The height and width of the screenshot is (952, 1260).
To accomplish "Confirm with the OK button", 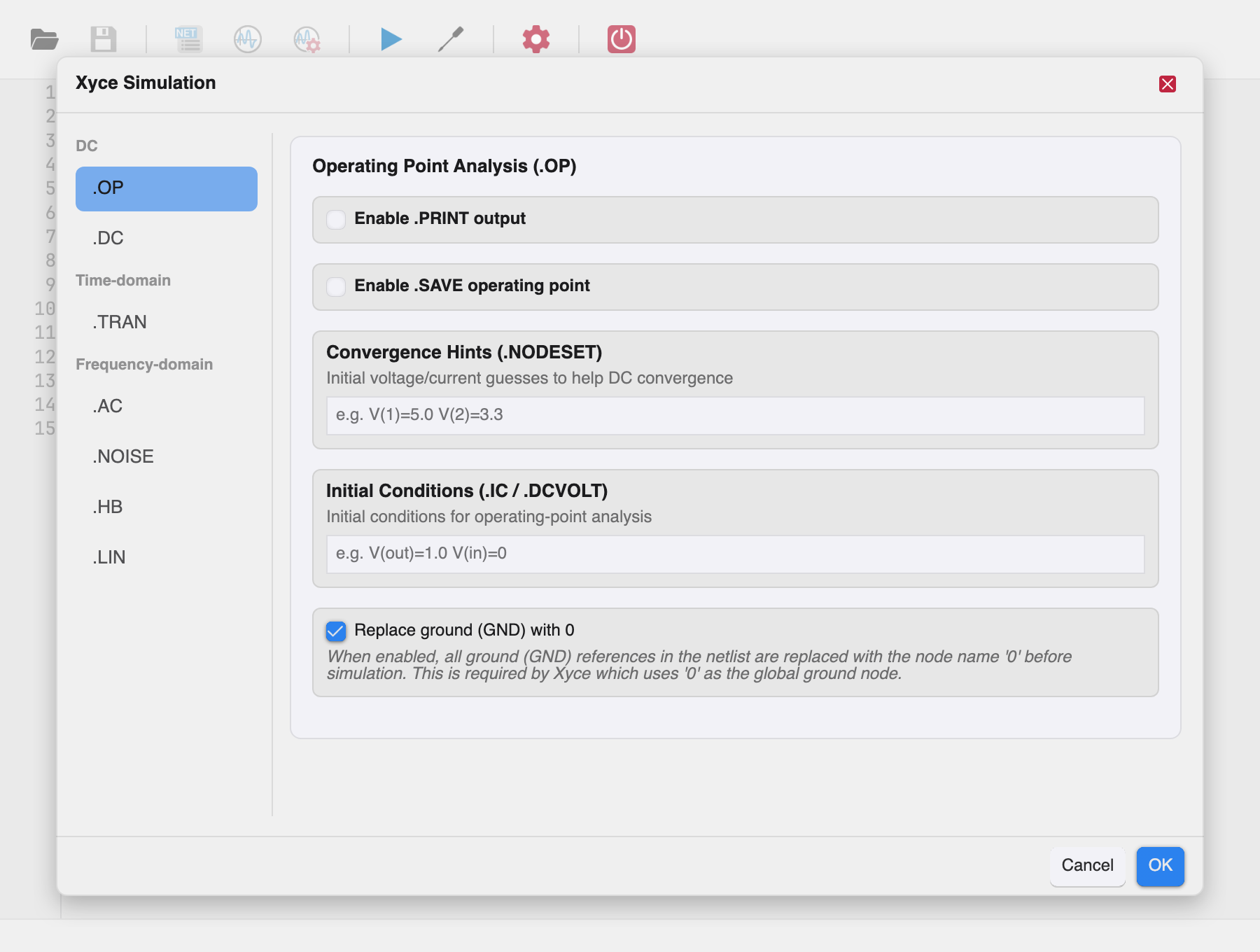I will click(x=1160, y=866).
